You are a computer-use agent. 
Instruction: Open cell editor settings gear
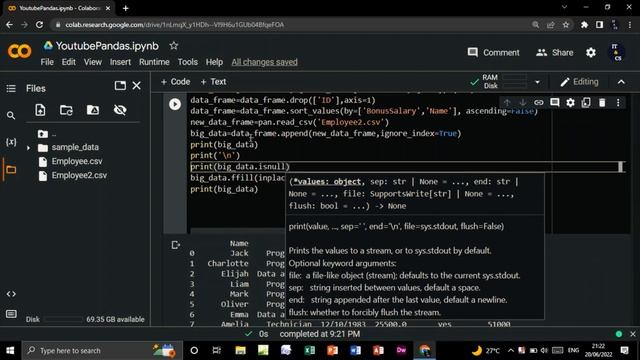pos(570,102)
